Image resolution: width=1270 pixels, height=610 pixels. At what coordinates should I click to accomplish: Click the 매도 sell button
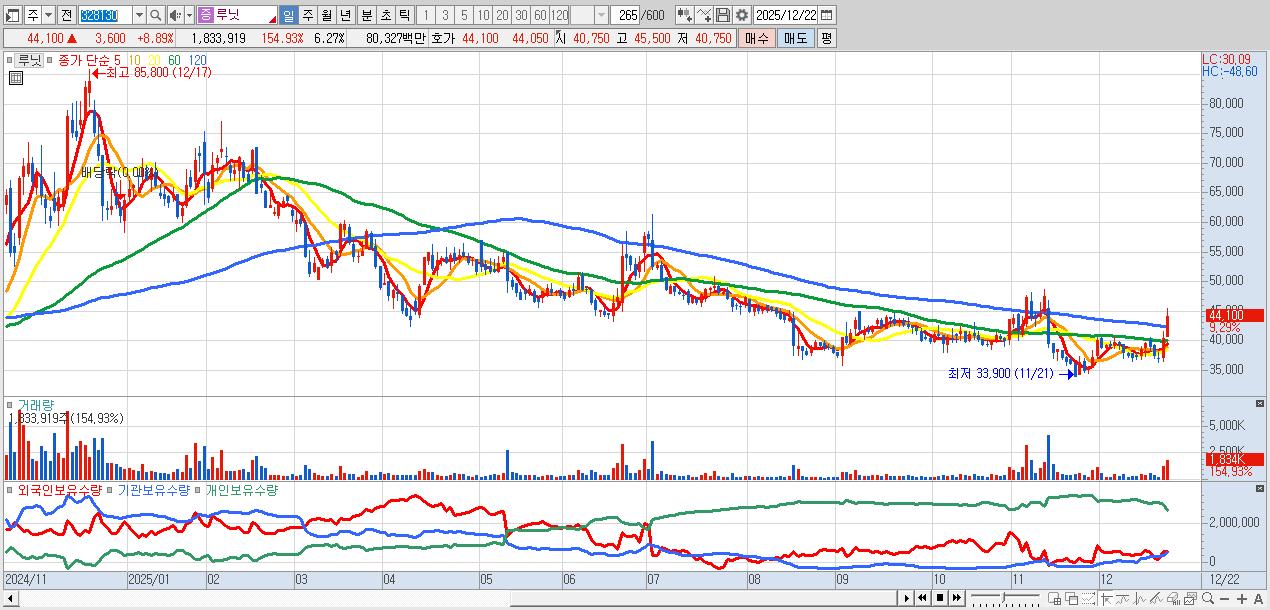[x=796, y=38]
